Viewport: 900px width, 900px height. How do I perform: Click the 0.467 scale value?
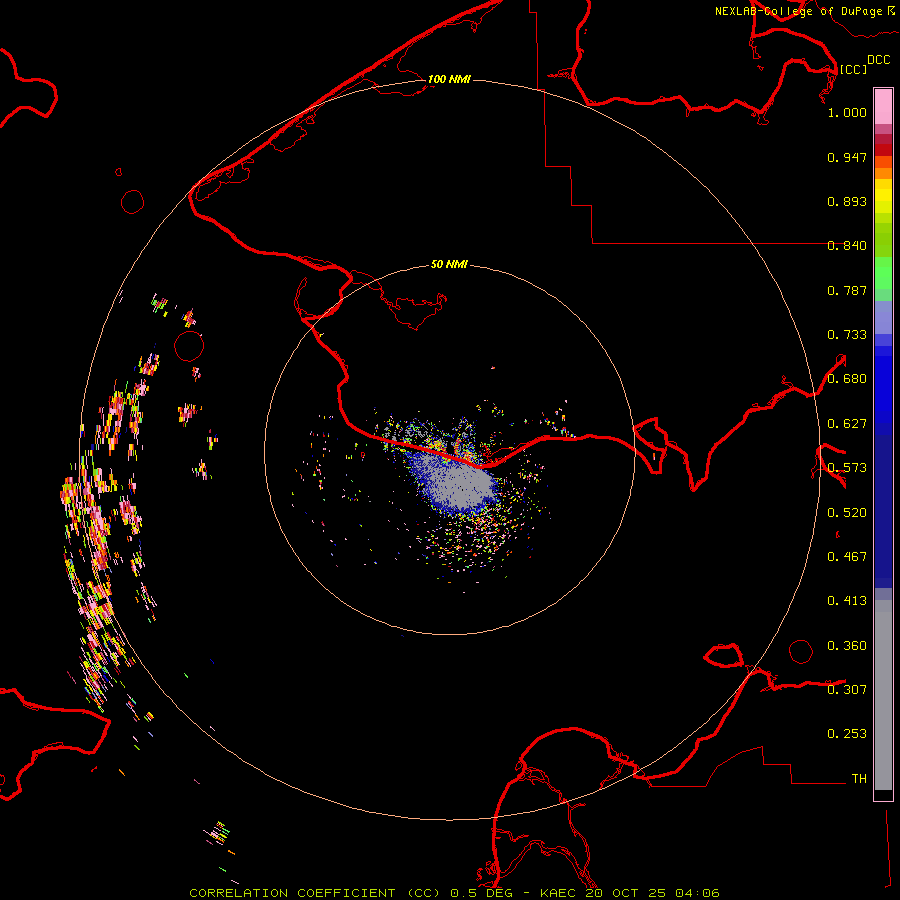click(x=847, y=557)
